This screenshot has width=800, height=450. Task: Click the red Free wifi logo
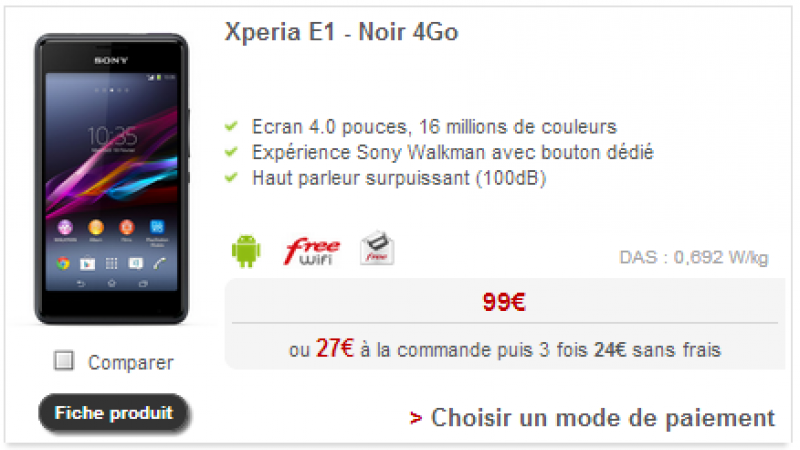312,251
